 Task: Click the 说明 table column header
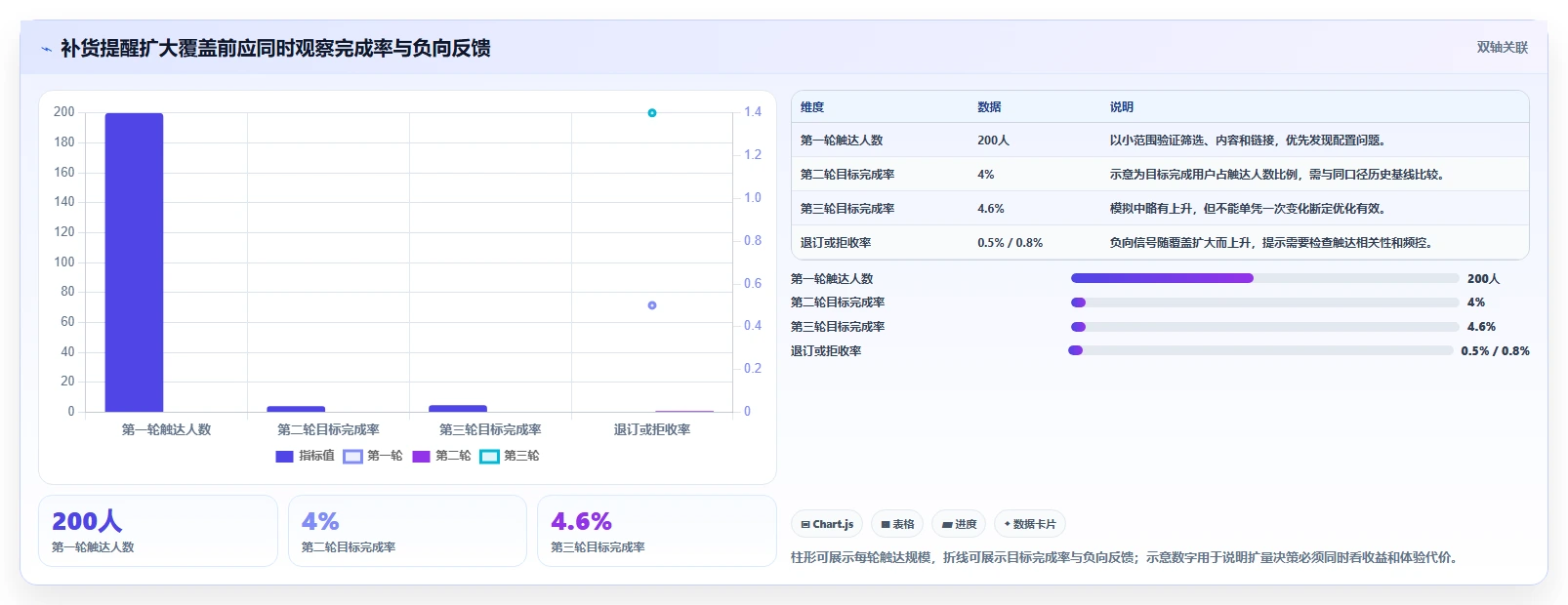tap(1121, 107)
